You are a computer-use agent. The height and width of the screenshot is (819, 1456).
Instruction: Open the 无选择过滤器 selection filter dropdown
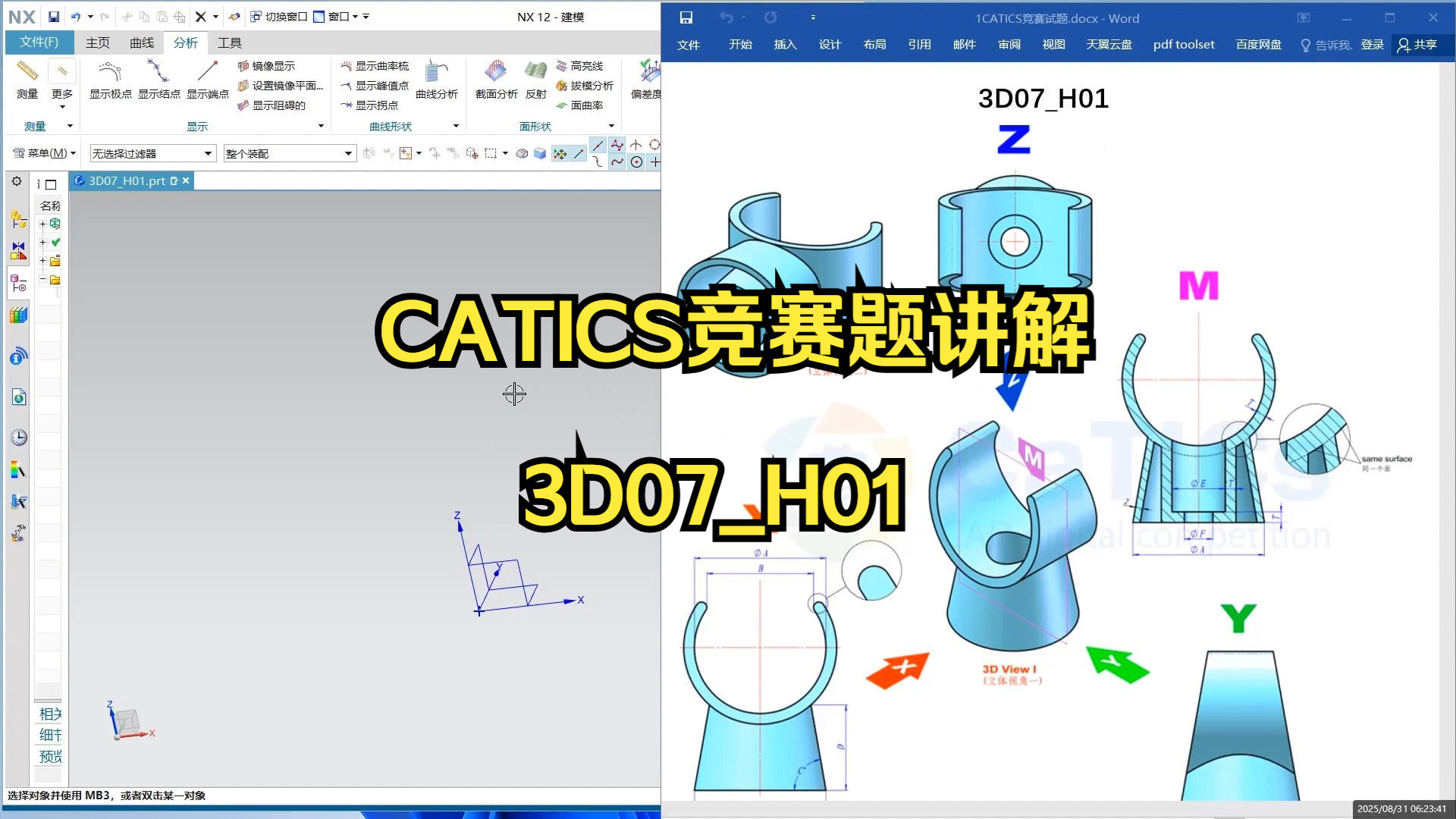[153, 153]
